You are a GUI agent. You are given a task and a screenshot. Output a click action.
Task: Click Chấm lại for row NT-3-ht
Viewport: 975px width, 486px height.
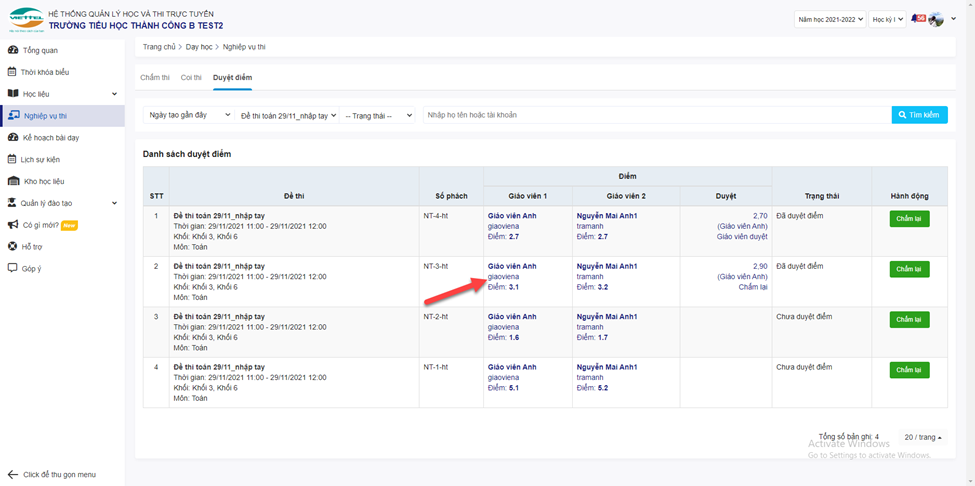click(909, 269)
